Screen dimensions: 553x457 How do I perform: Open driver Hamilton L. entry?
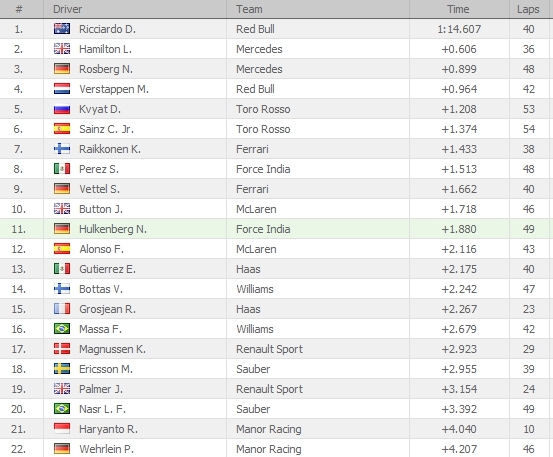coord(105,49)
